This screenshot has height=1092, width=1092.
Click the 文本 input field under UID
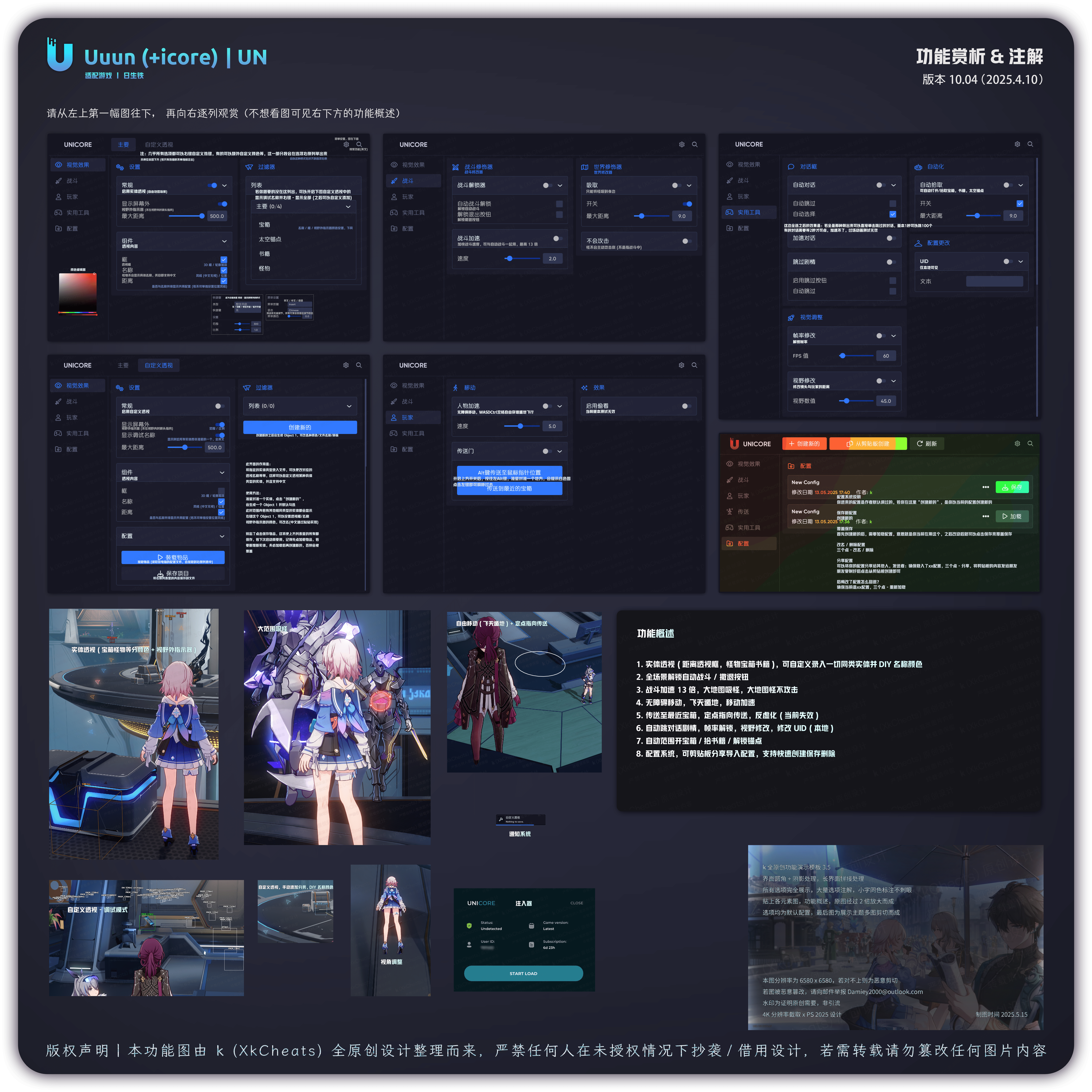point(994,281)
